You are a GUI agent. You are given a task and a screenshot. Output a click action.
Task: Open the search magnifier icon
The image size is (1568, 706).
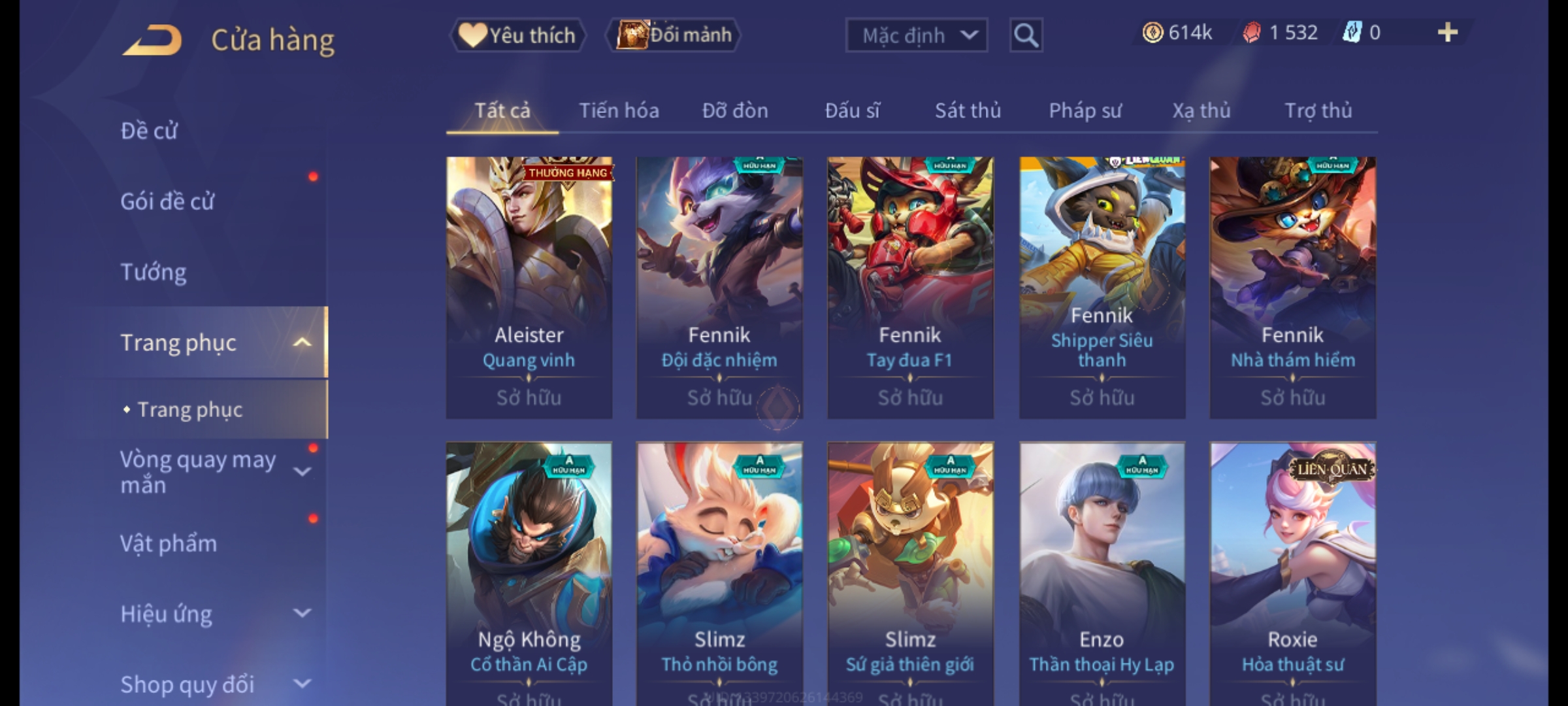coord(1026,35)
